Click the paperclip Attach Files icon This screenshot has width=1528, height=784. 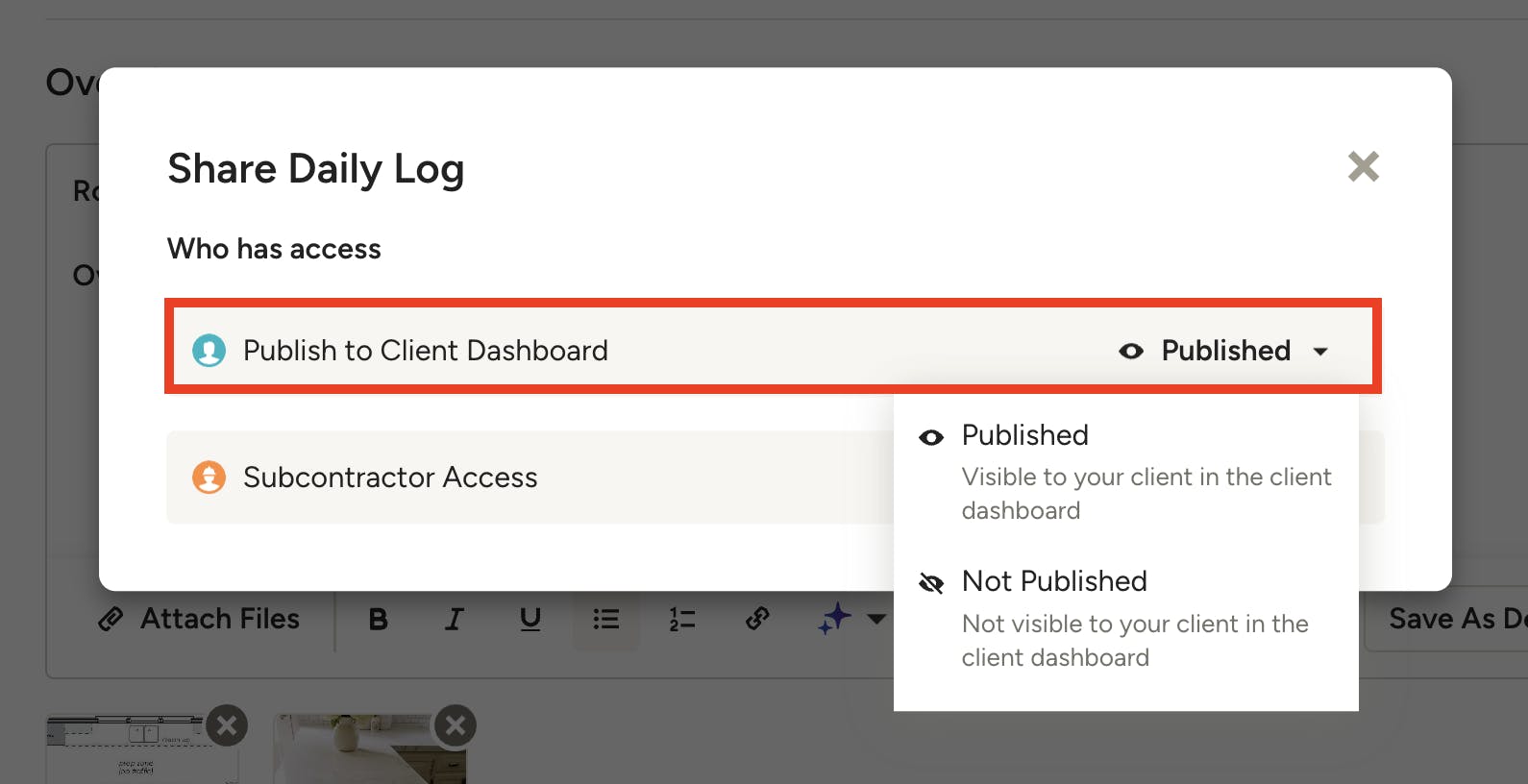(111, 619)
